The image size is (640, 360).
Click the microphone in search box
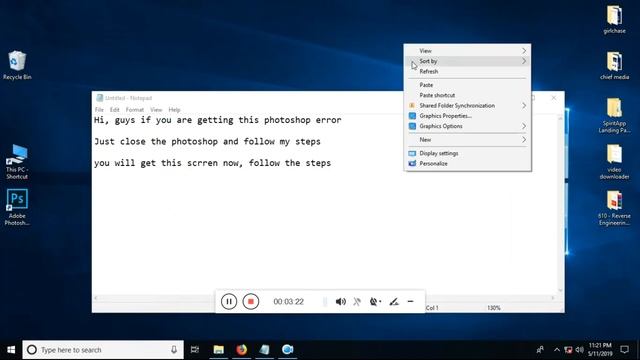click(x=174, y=350)
